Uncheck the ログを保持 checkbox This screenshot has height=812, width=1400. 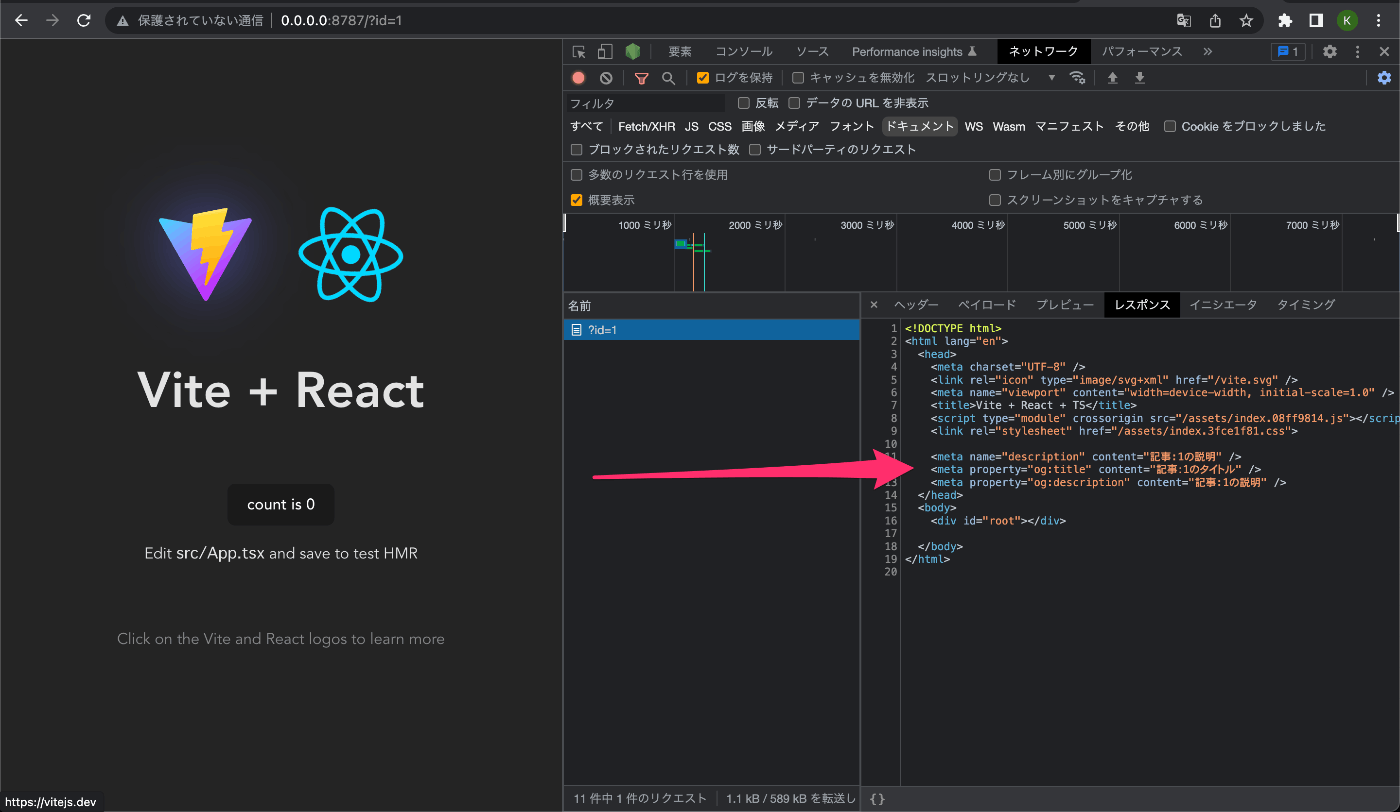(703, 78)
